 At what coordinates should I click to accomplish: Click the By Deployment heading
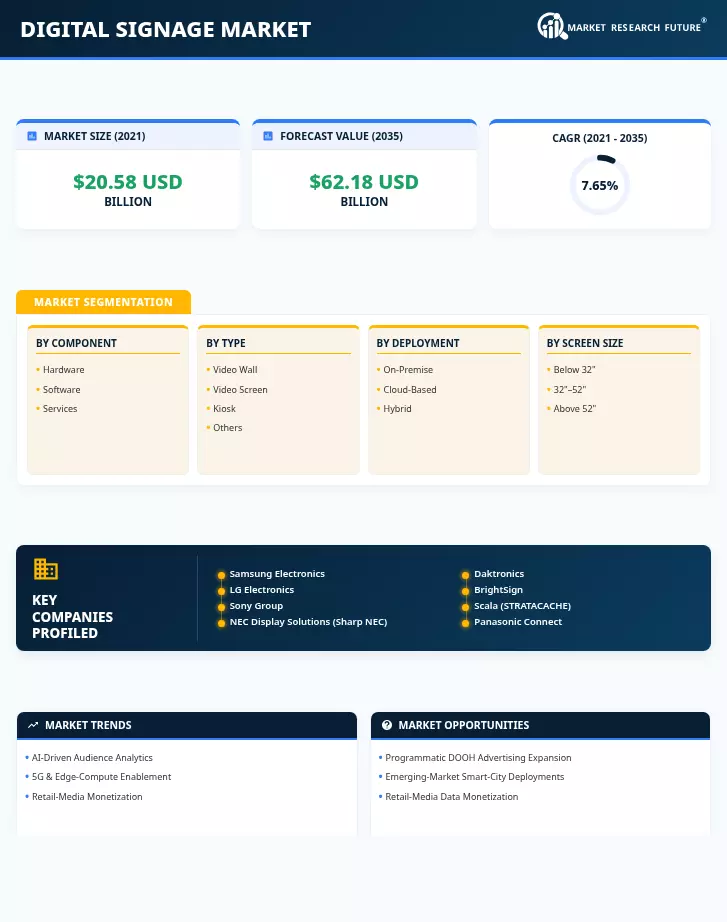pyautogui.click(x=418, y=343)
